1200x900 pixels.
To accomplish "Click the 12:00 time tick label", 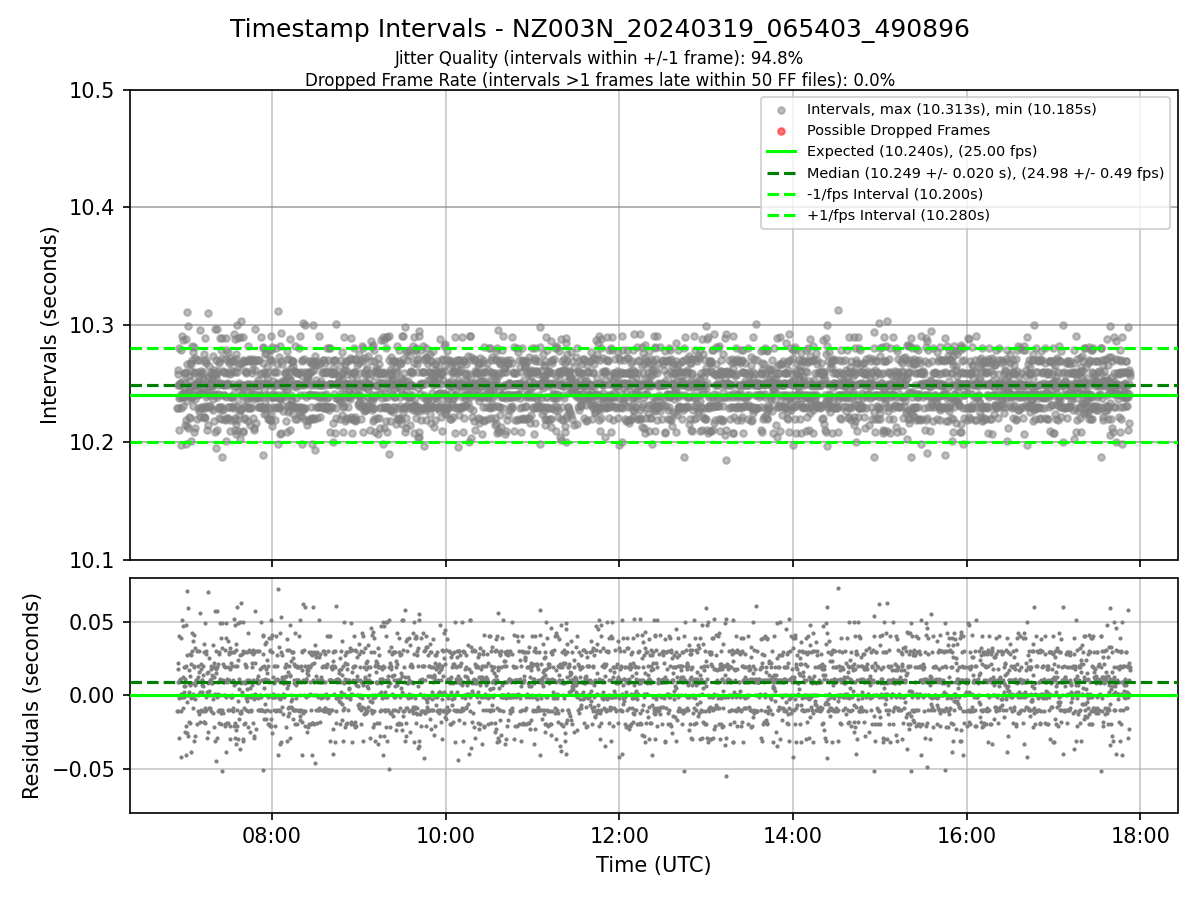I will (x=619, y=834).
